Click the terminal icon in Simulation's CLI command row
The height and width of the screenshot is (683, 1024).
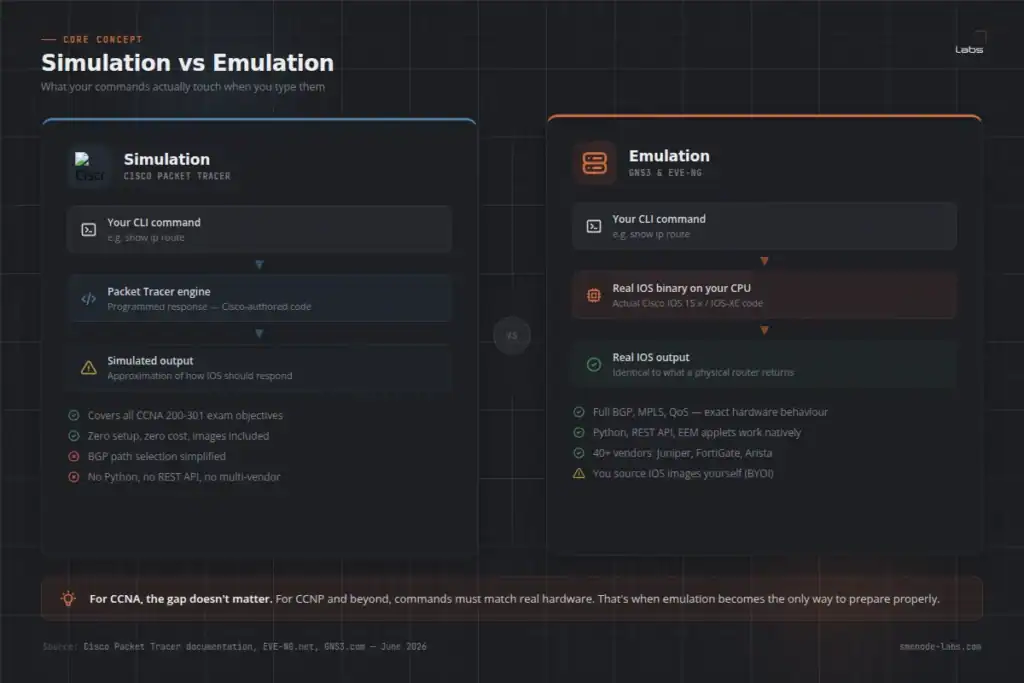[x=88, y=230]
